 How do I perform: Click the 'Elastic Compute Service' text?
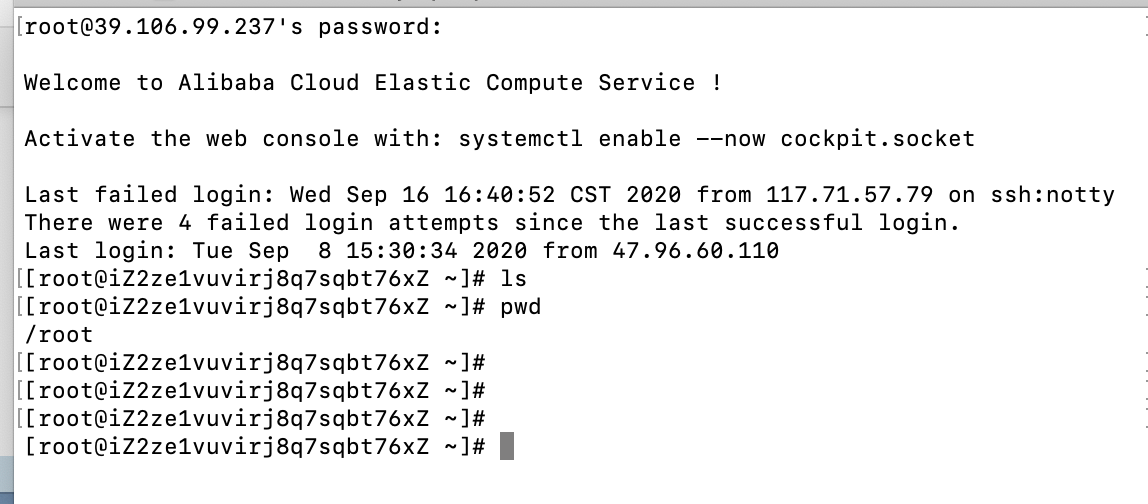[534, 83]
